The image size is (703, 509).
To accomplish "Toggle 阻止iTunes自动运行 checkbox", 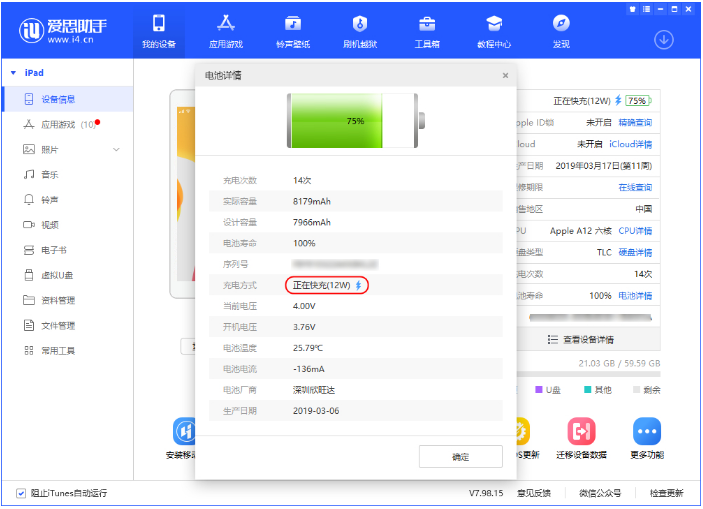I will click(21, 493).
